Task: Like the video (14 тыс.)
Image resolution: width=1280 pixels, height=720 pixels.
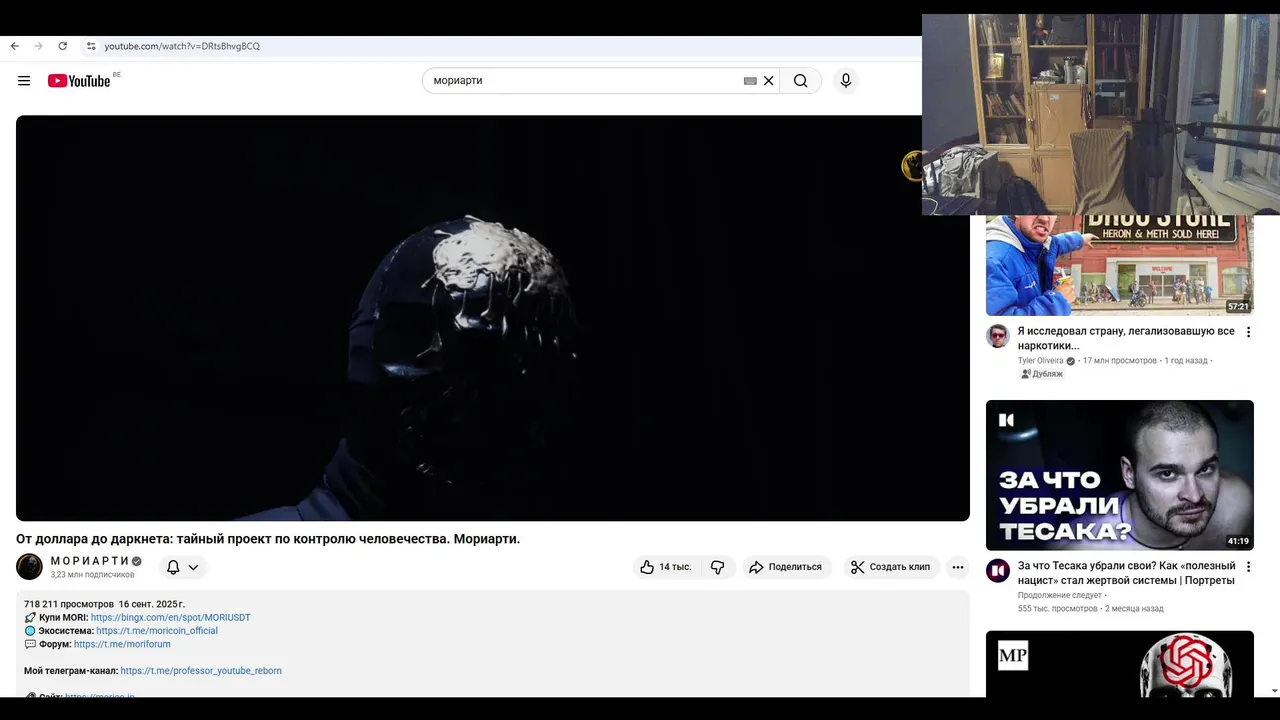Action: point(667,567)
